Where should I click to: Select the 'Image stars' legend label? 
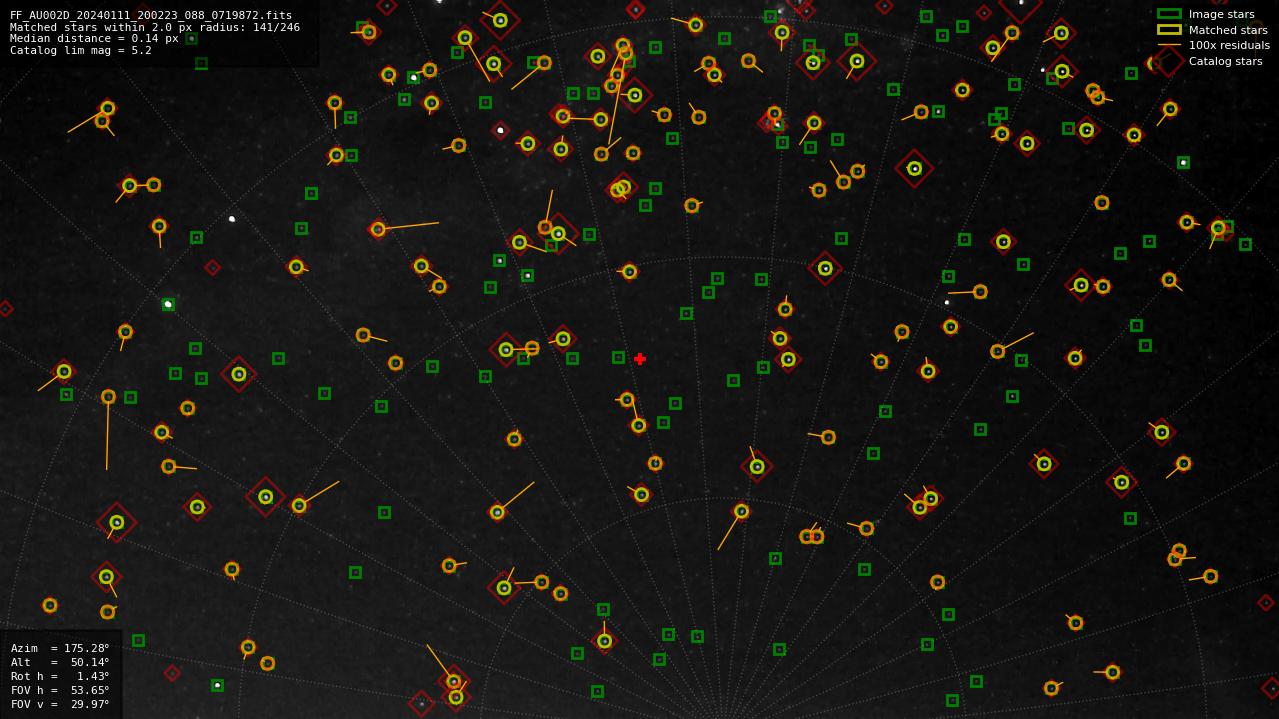tap(1221, 14)
